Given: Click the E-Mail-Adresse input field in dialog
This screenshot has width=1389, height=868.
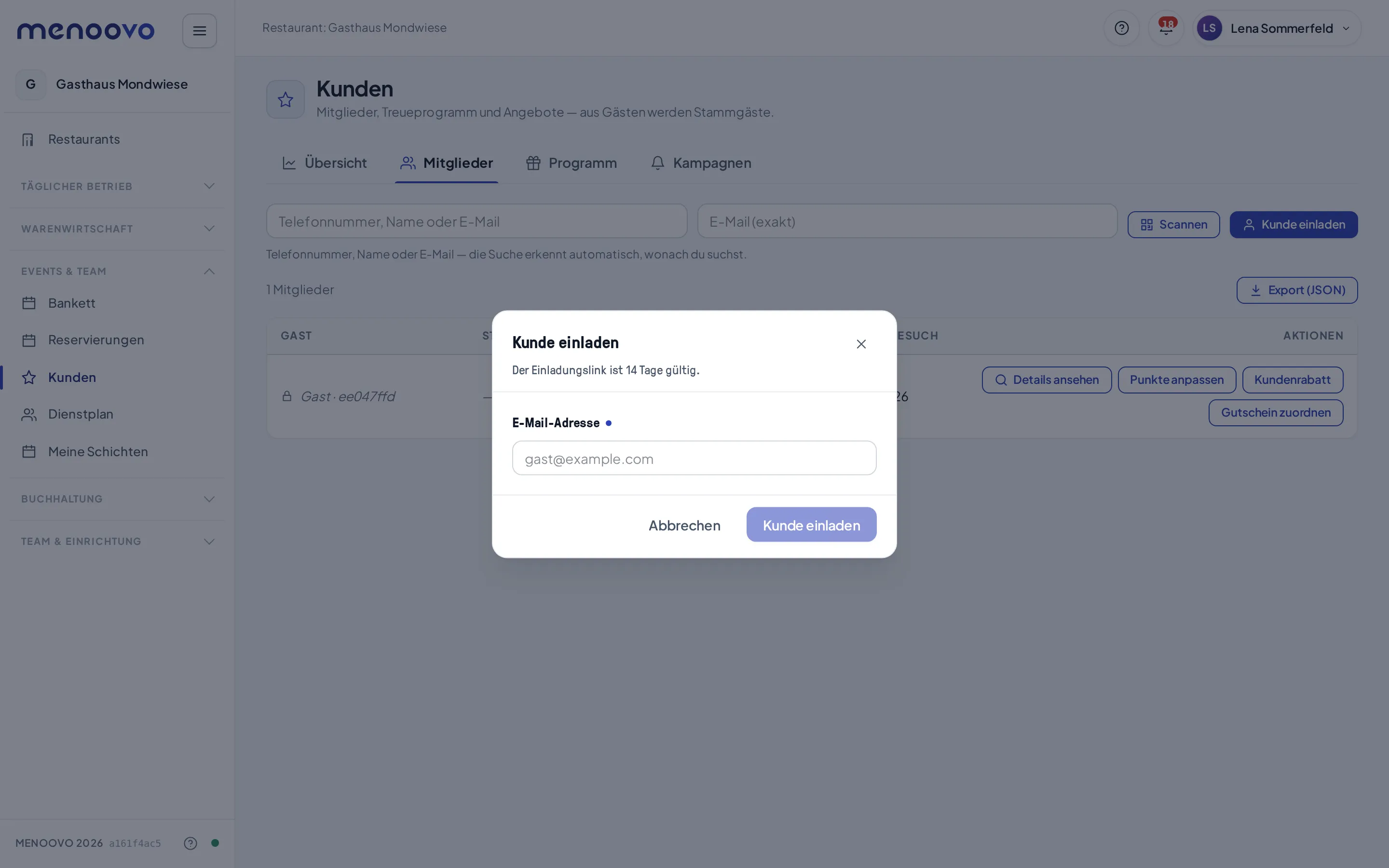Looking at the screenshot, I should [694, 458].
